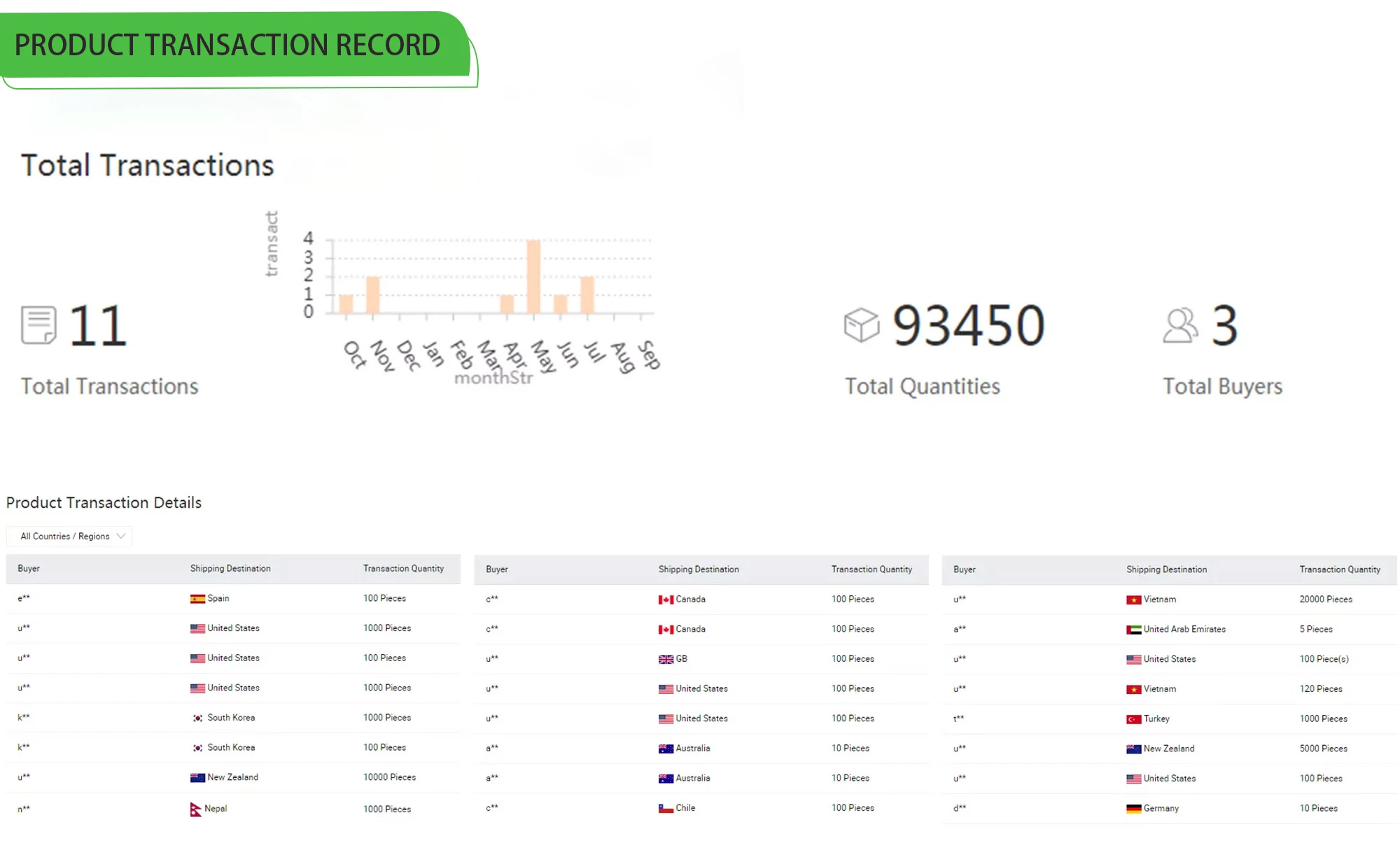
Task: Click the Germany flag icon
Action: point(1133,809)
